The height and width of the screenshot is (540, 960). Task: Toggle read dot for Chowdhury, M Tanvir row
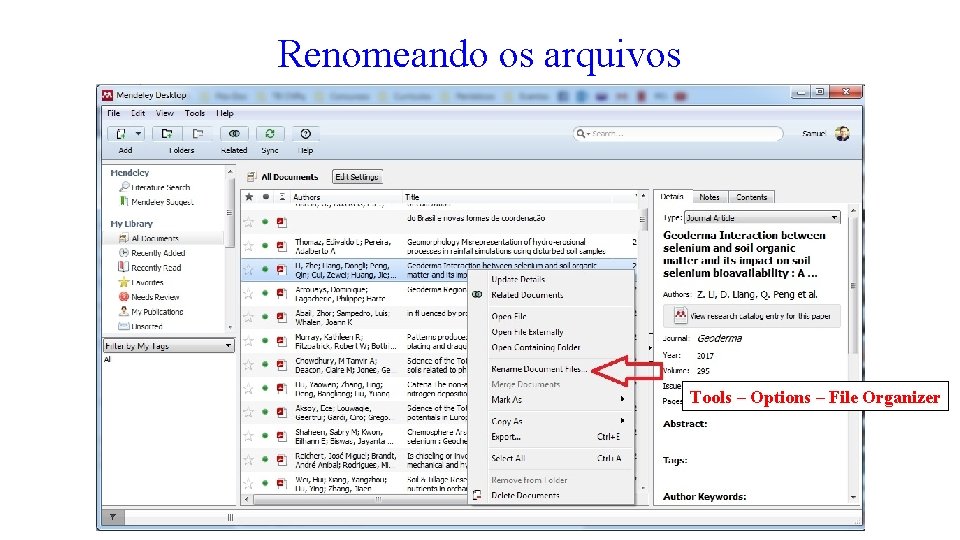pyautogui.click(x=265, y=365)
